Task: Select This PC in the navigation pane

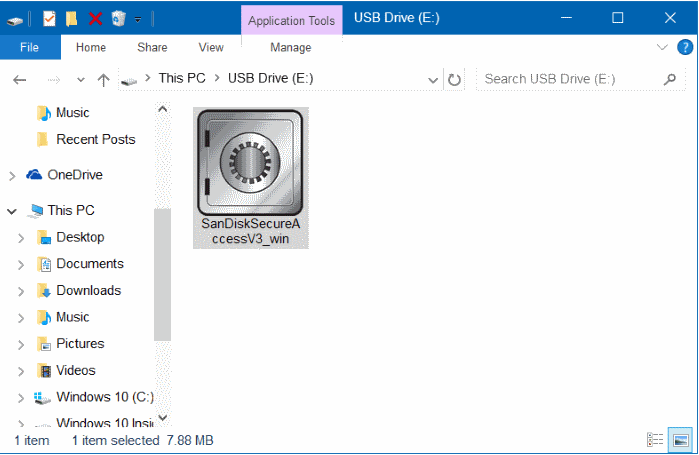Action: pyautogui.click(x=71, y=210)
